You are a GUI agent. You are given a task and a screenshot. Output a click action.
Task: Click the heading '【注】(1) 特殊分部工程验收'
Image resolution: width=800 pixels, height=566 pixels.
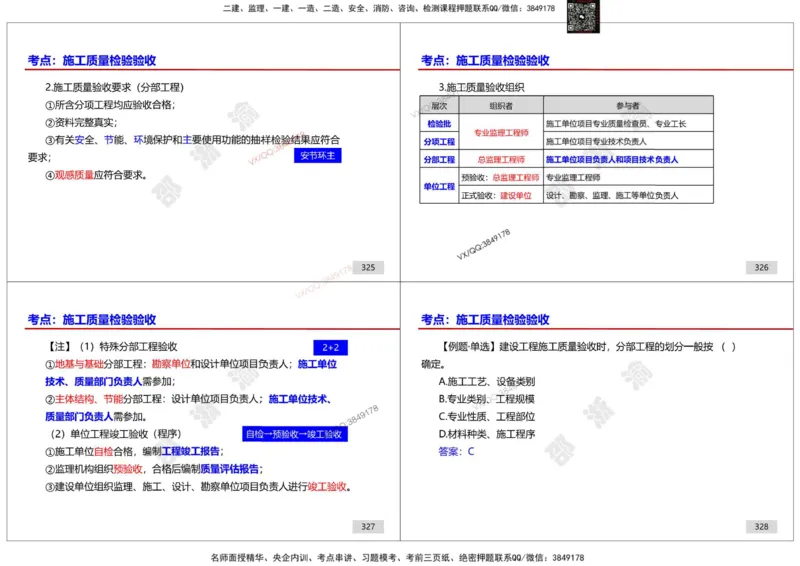111,347
